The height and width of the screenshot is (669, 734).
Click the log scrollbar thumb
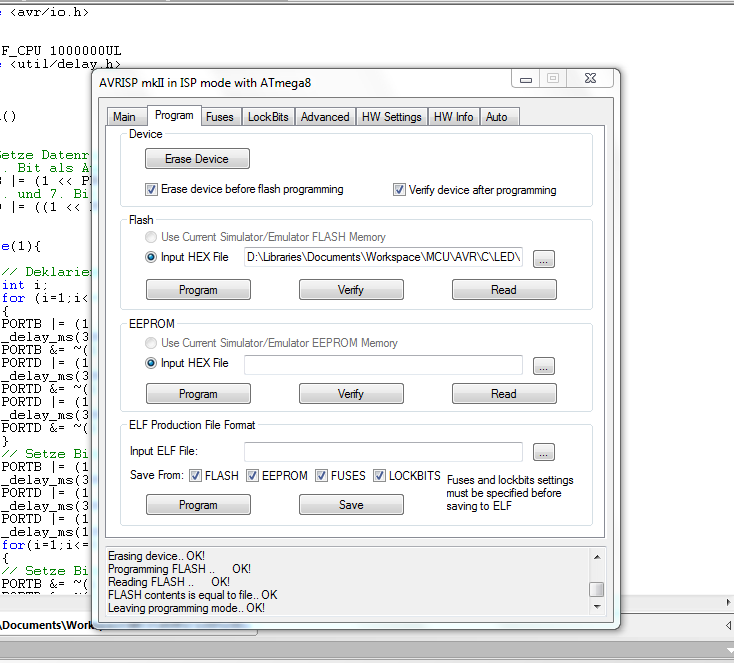point(597,589)
